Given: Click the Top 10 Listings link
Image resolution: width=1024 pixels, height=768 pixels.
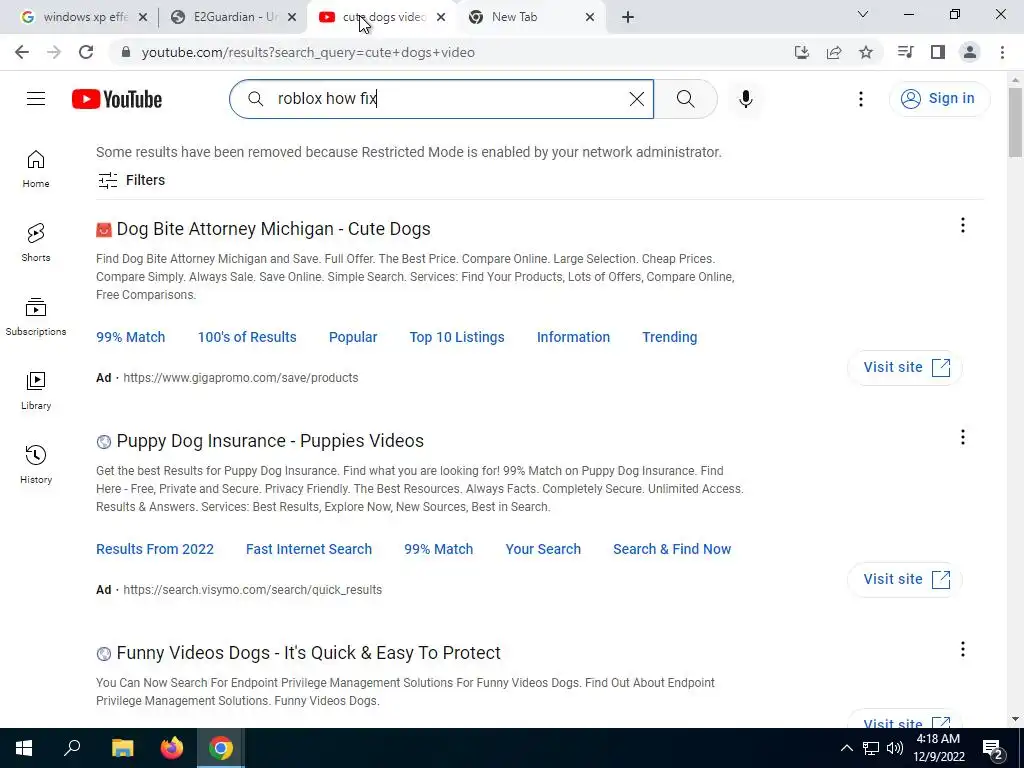Looking at the screenshot, I should click(457, 337).
